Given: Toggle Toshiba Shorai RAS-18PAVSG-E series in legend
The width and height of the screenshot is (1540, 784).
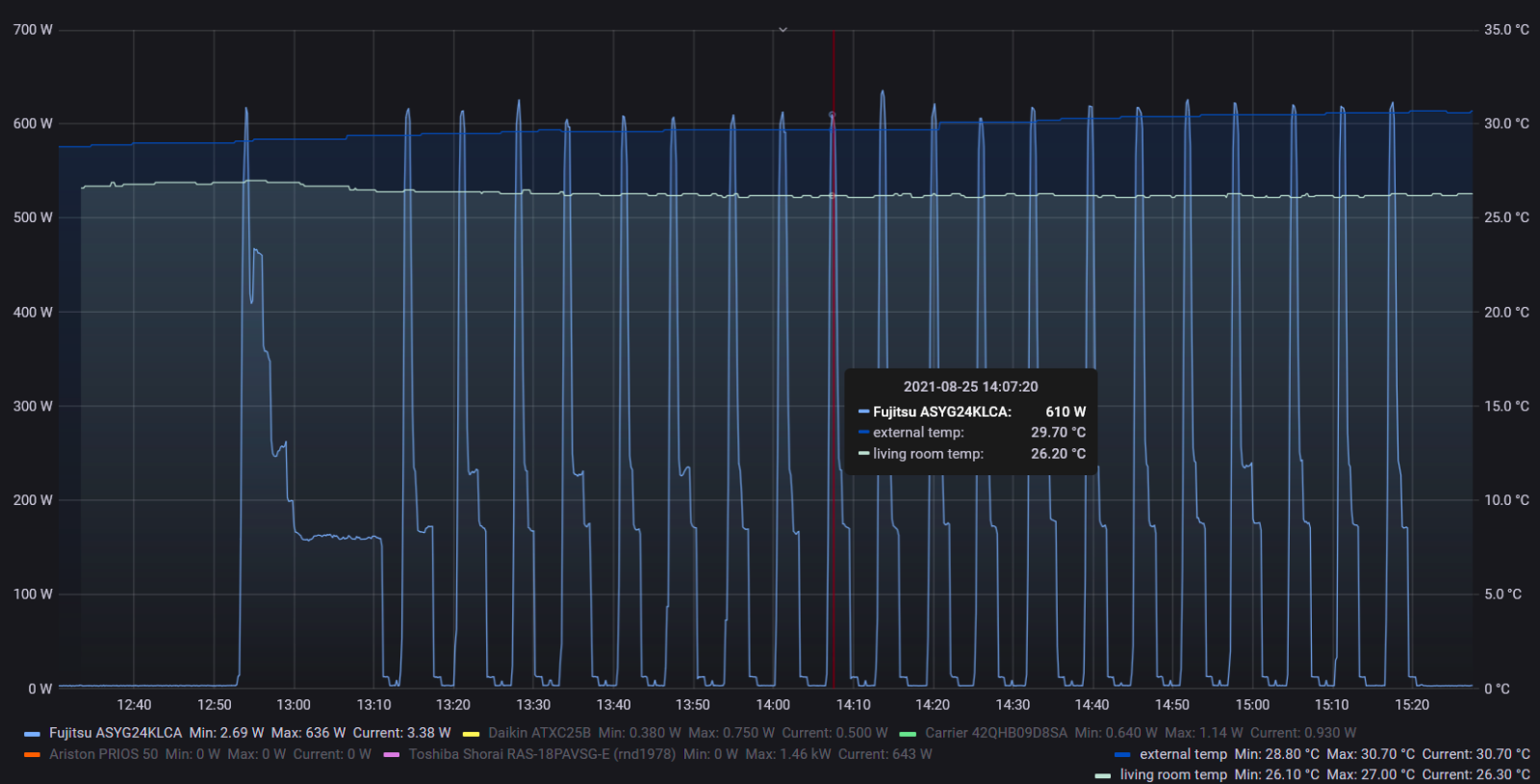Looking at the screenshot, I should click(x=542, y=754).
